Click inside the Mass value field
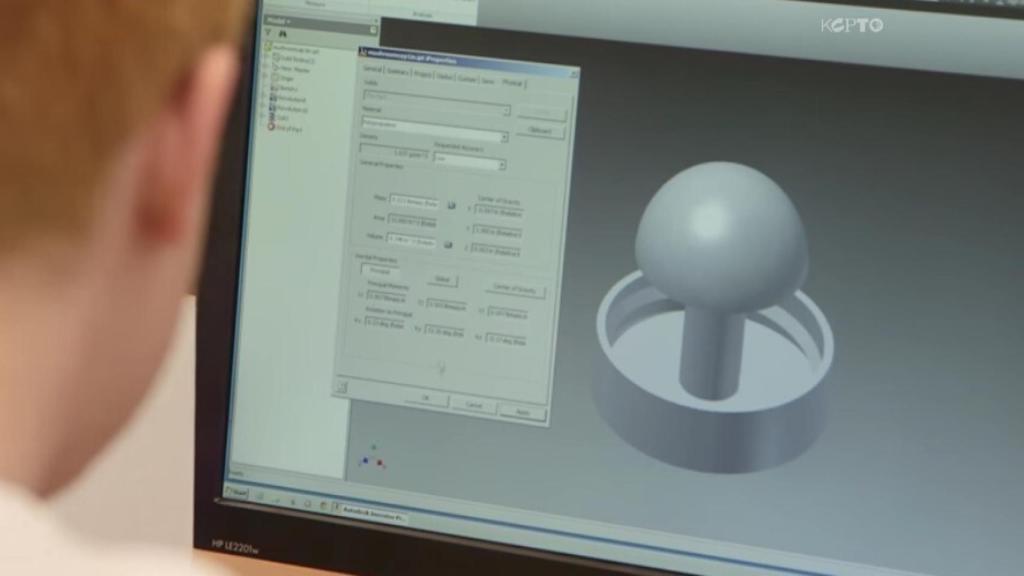 pos(413,202)
